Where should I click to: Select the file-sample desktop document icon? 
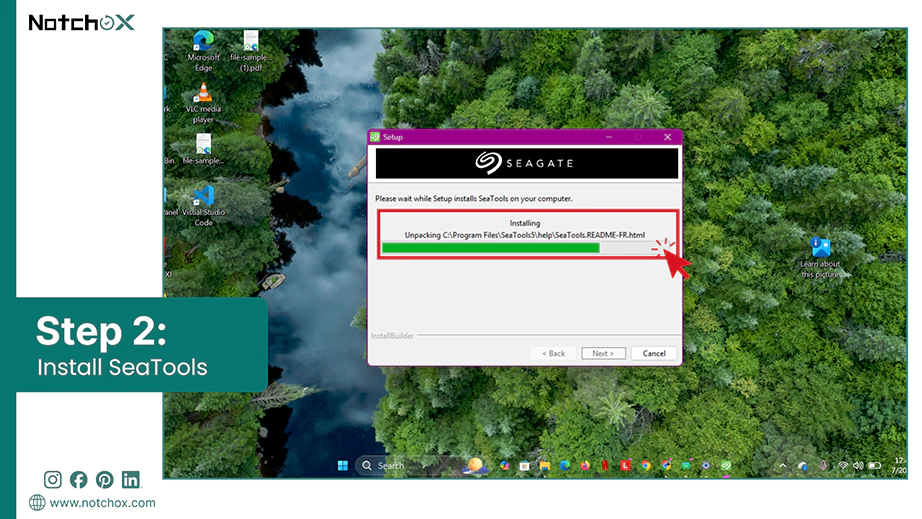(x=203, y=149)
